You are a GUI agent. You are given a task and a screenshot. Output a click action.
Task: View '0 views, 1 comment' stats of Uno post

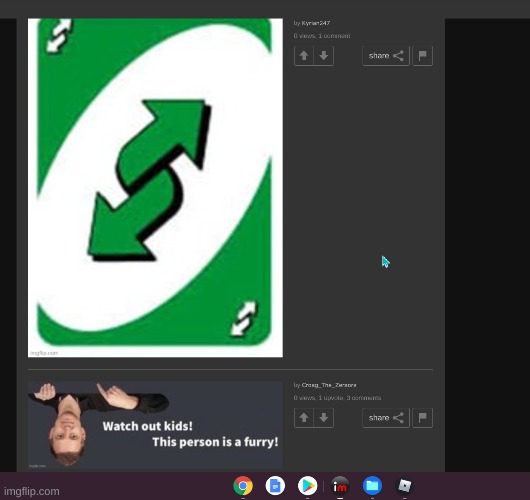click(322, 36)
